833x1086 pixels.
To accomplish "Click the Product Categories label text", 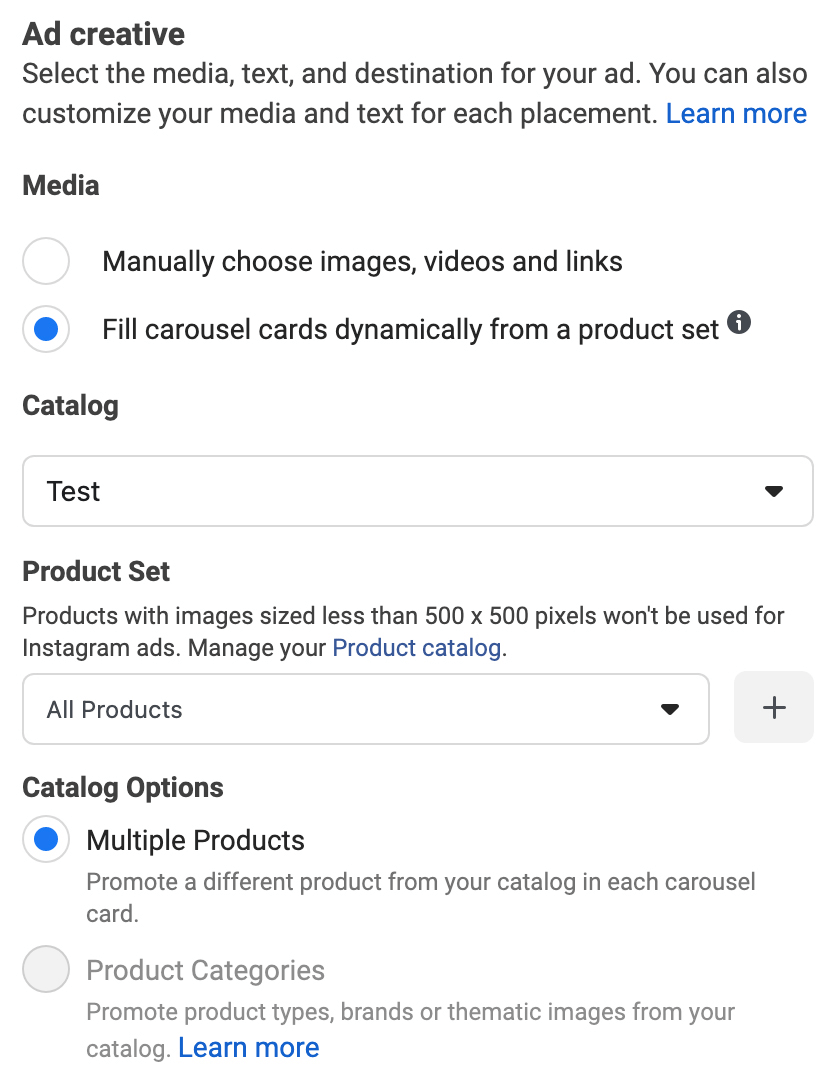I will pyautogui.click(x=206, y=970).
